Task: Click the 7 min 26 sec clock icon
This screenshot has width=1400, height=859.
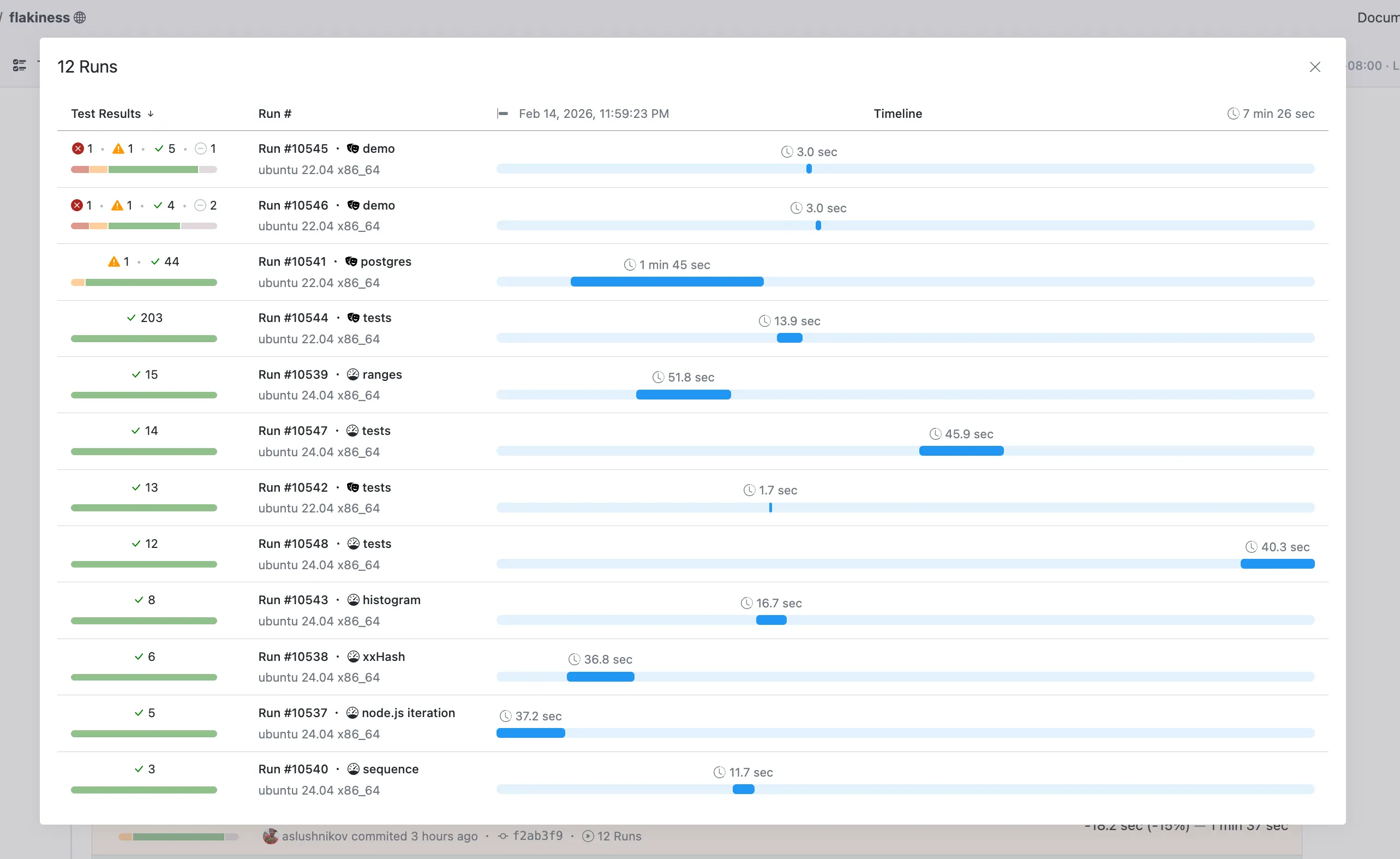Action: tap(1233, 114)
